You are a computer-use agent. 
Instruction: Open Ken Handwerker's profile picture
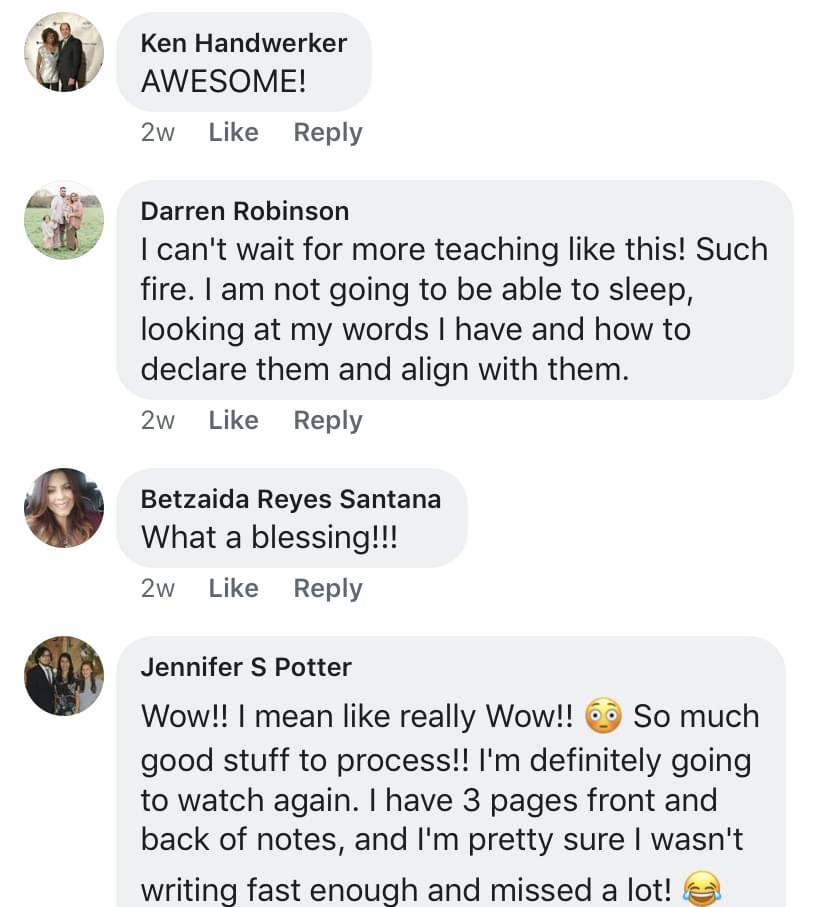64,52
